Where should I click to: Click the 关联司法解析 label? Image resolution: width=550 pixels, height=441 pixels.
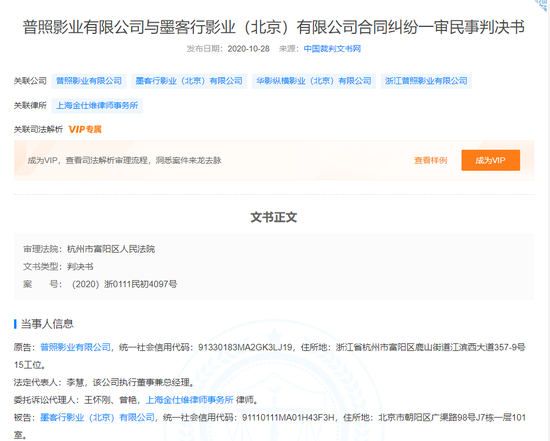38,129
